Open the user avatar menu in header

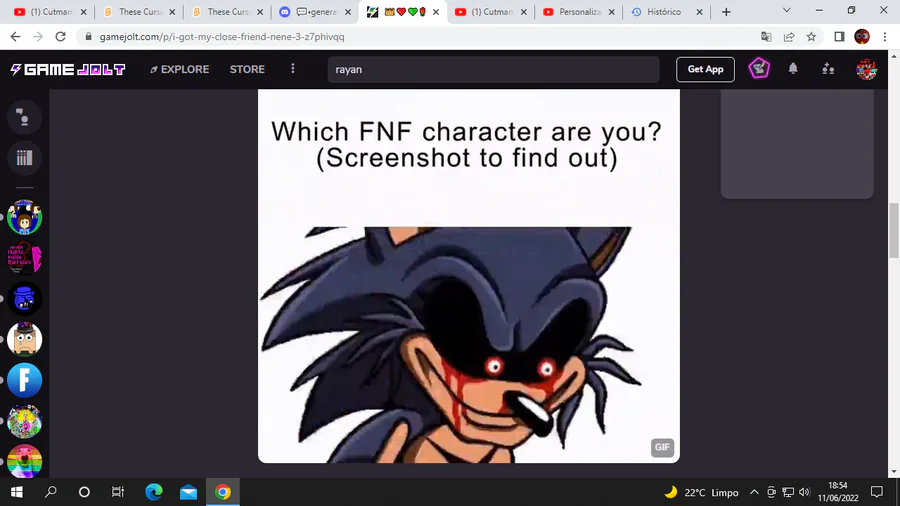tap(866, 69)
